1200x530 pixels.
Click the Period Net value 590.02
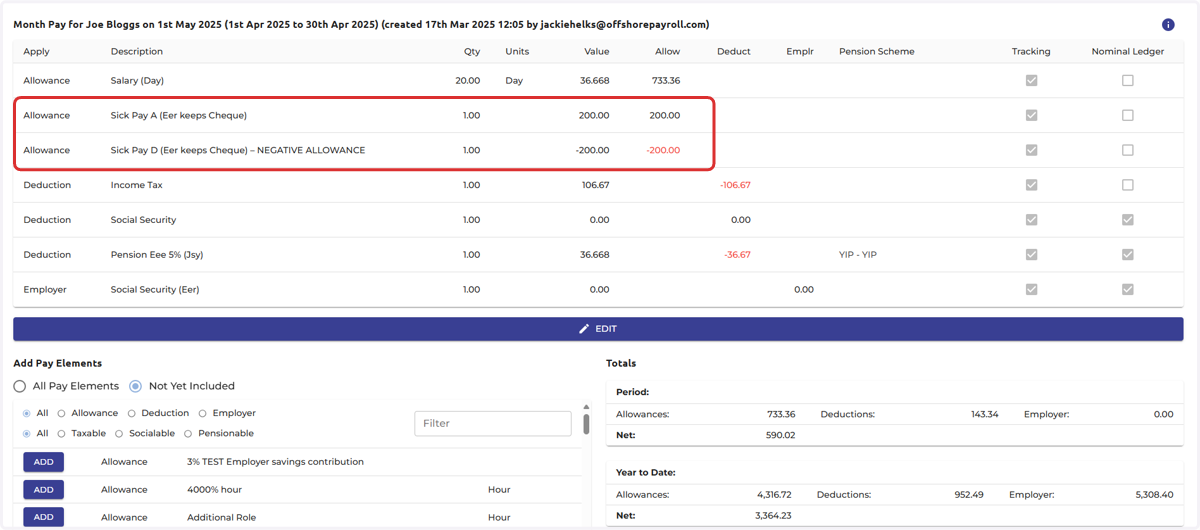[x=779, y=435]
